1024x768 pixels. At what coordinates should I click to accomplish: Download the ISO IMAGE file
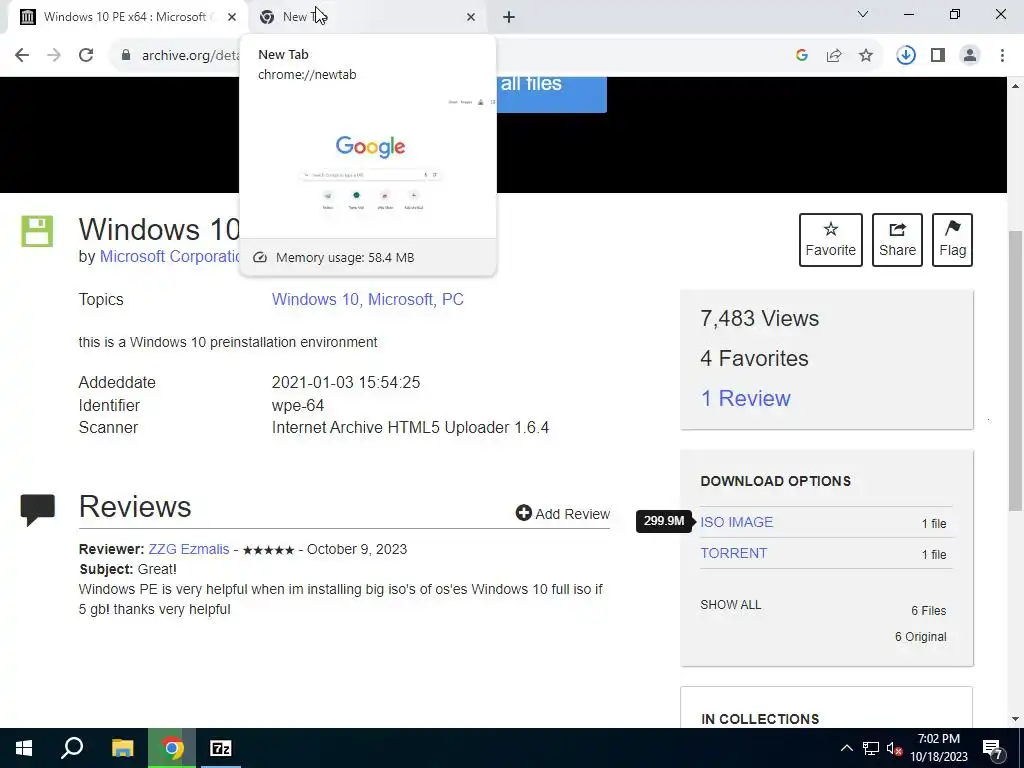[737, 522]
